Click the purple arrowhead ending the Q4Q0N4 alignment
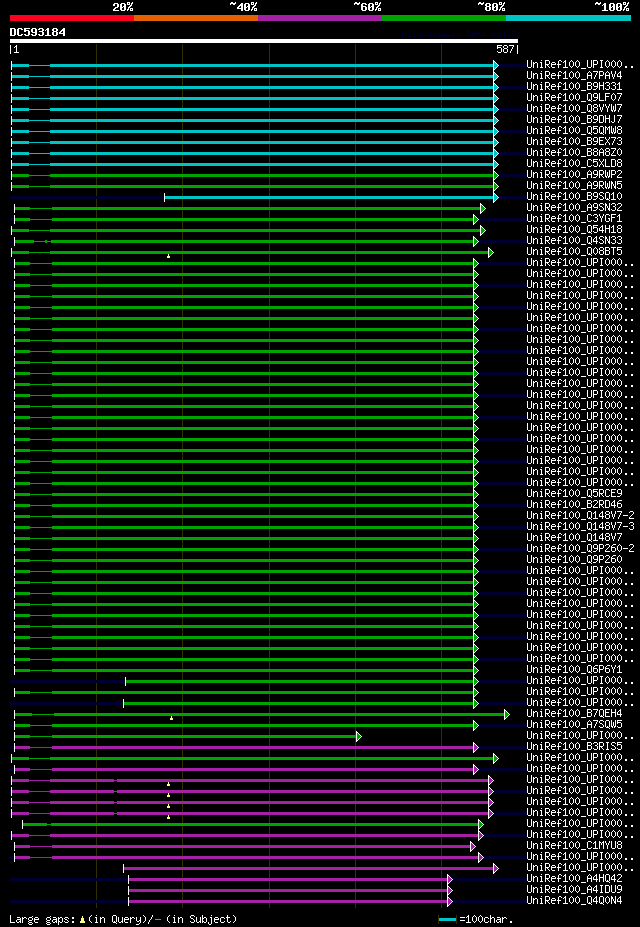Viewport: 640px width, 927px height. click(450, 901)
